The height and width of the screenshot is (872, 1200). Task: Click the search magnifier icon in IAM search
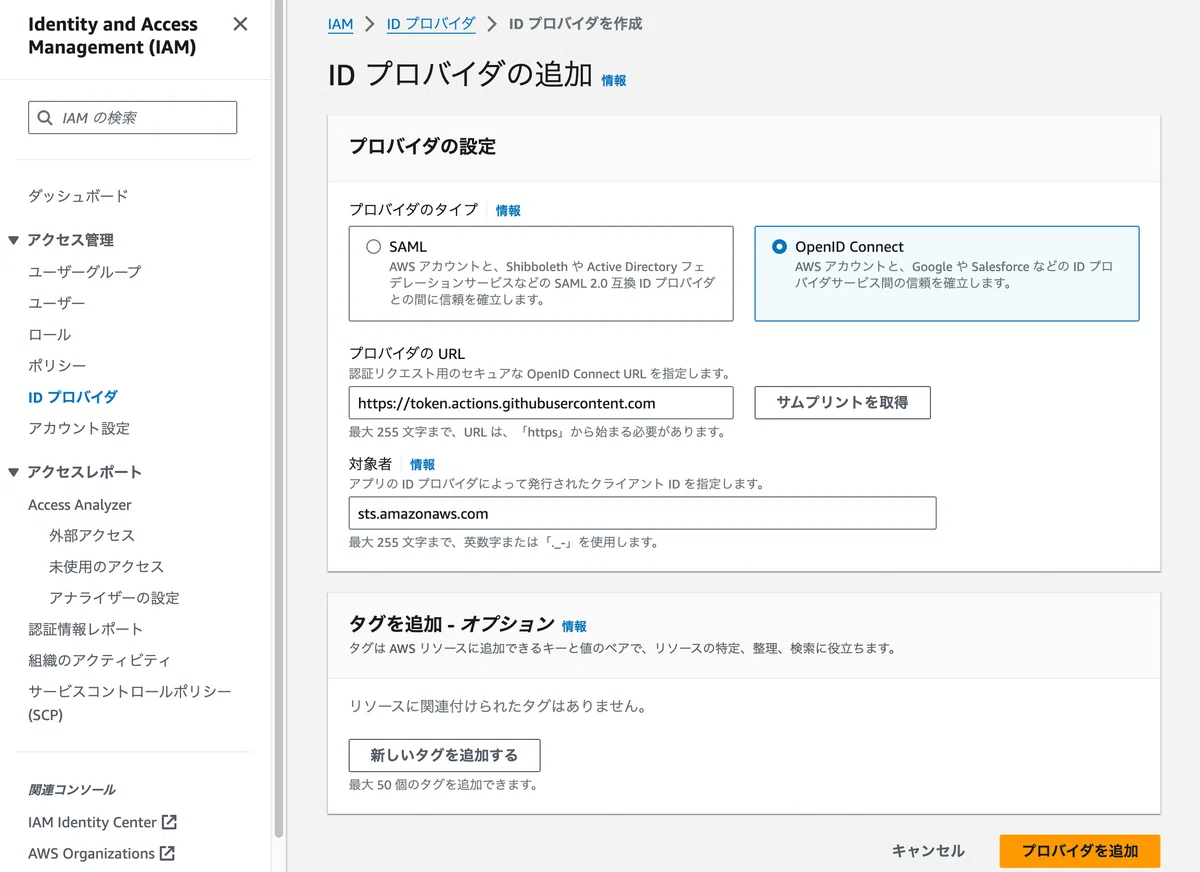[x=45, y=118]
